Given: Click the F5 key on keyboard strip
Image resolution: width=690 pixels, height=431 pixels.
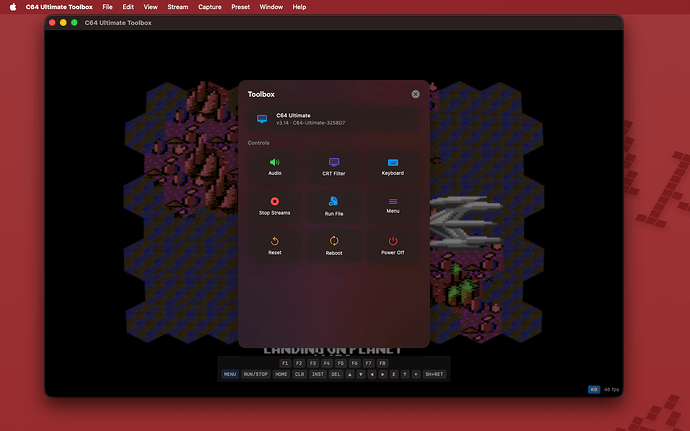Looking at the screenshot, I should point(341,363).
